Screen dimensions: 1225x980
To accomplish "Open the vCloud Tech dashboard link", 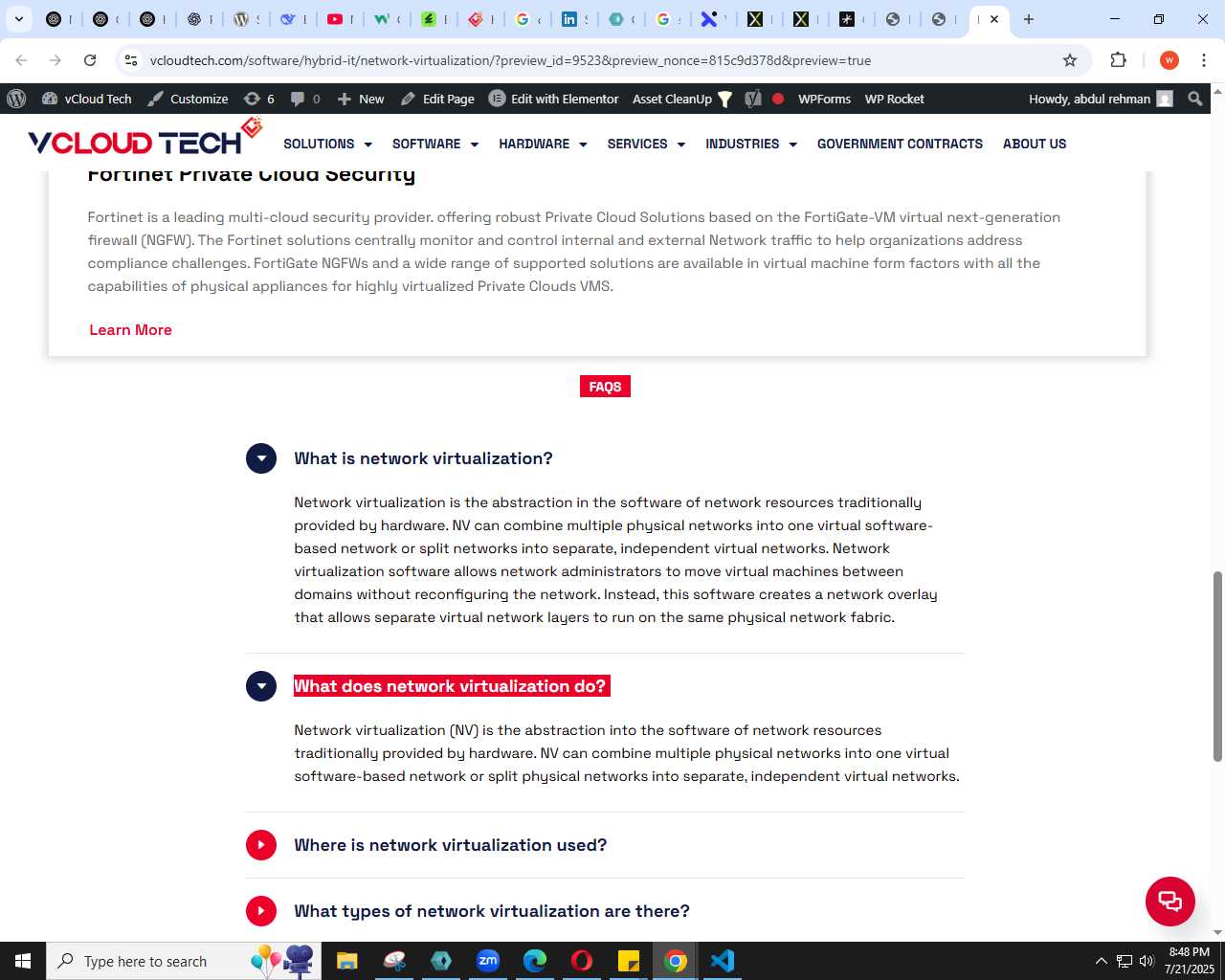I will [87, 99].
